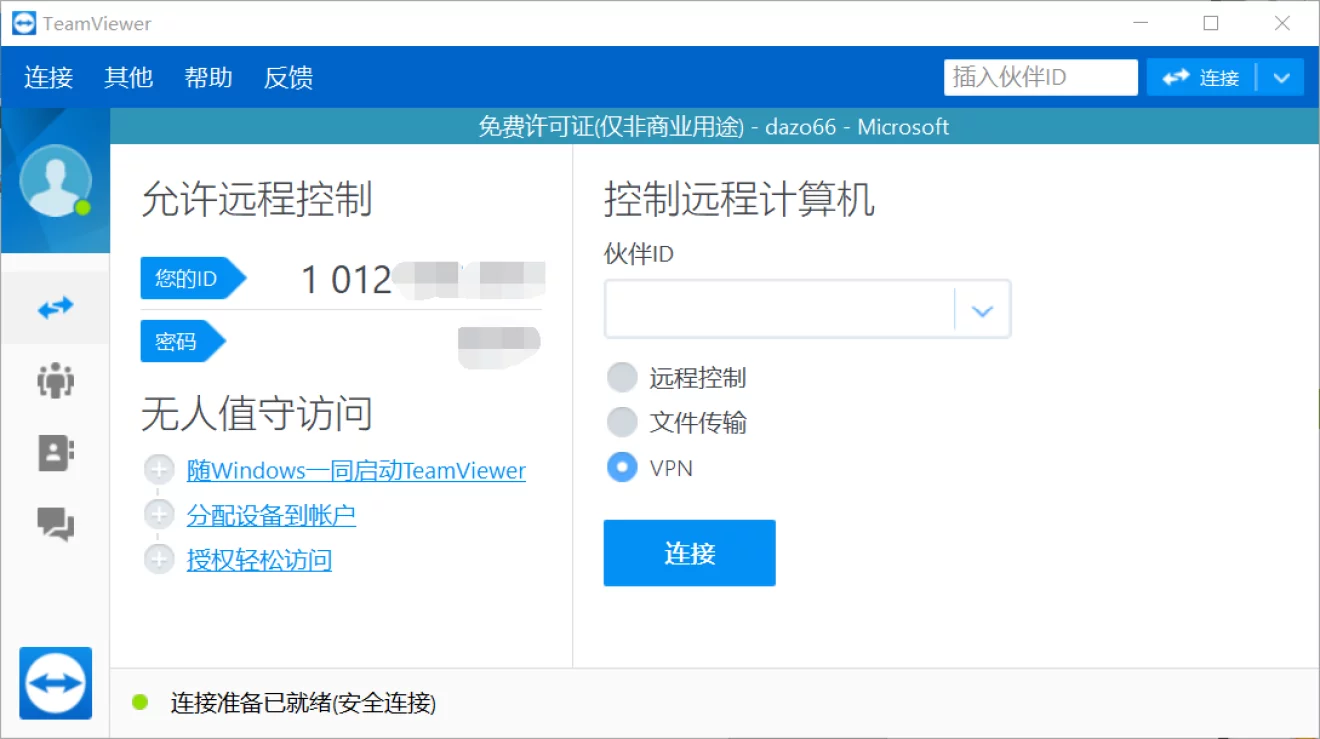Click the 插入伙伴ID input field

coord(1040,78)
